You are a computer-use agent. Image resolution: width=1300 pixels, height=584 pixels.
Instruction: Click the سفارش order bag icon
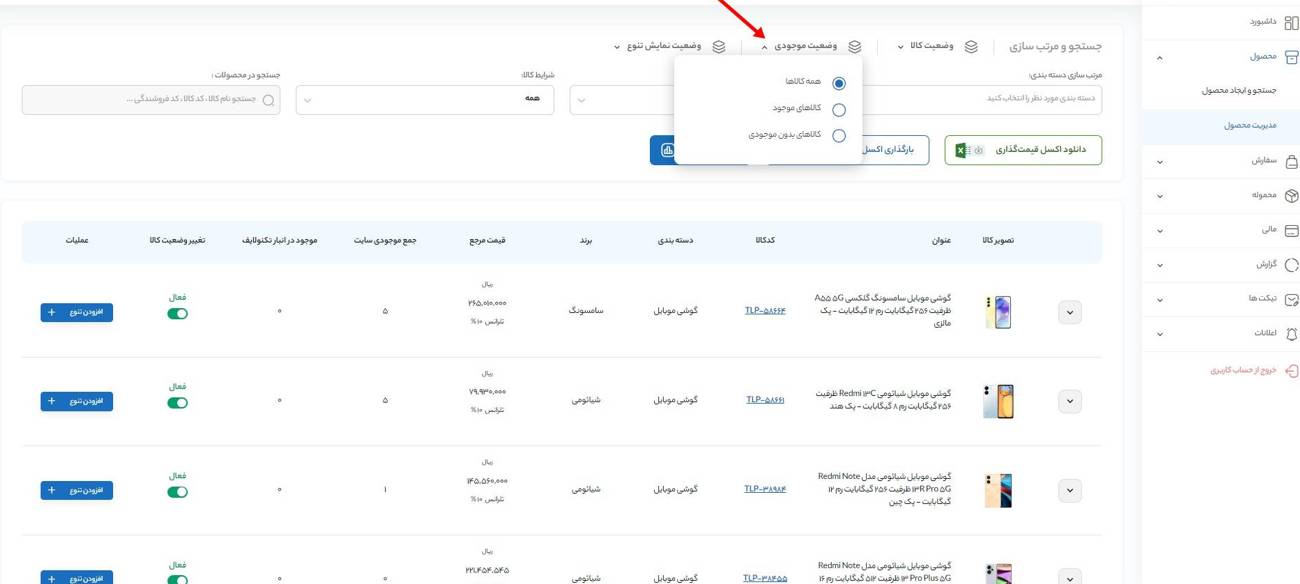(1291, 161)
